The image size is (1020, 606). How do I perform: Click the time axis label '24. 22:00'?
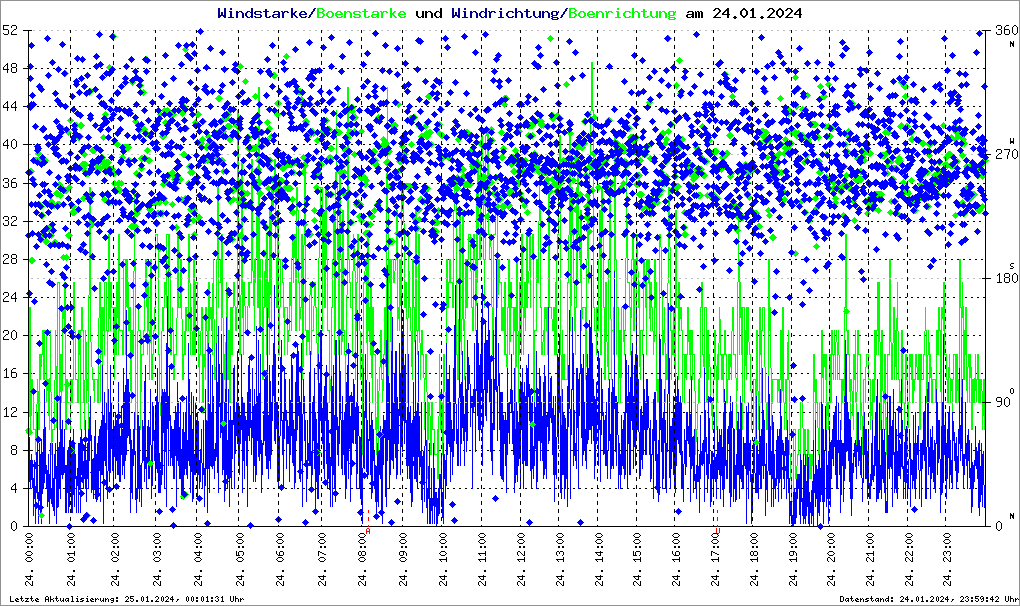(x=908, y=559)
